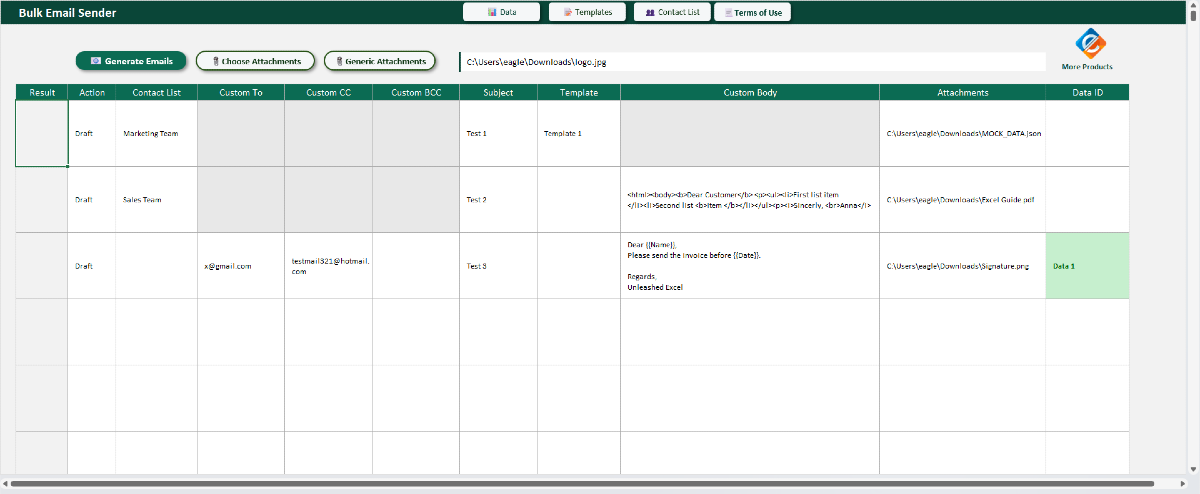Image resolution: width=1200 pixels, height=494 pixels.
Task: Select the Sales Team contact list cell
Action: pos(156,199)
